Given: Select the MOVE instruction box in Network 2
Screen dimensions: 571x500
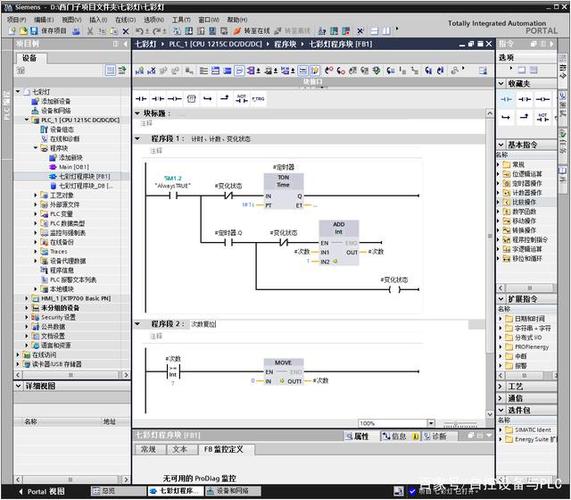Looking at the screenshot, I should click(284, 372).
